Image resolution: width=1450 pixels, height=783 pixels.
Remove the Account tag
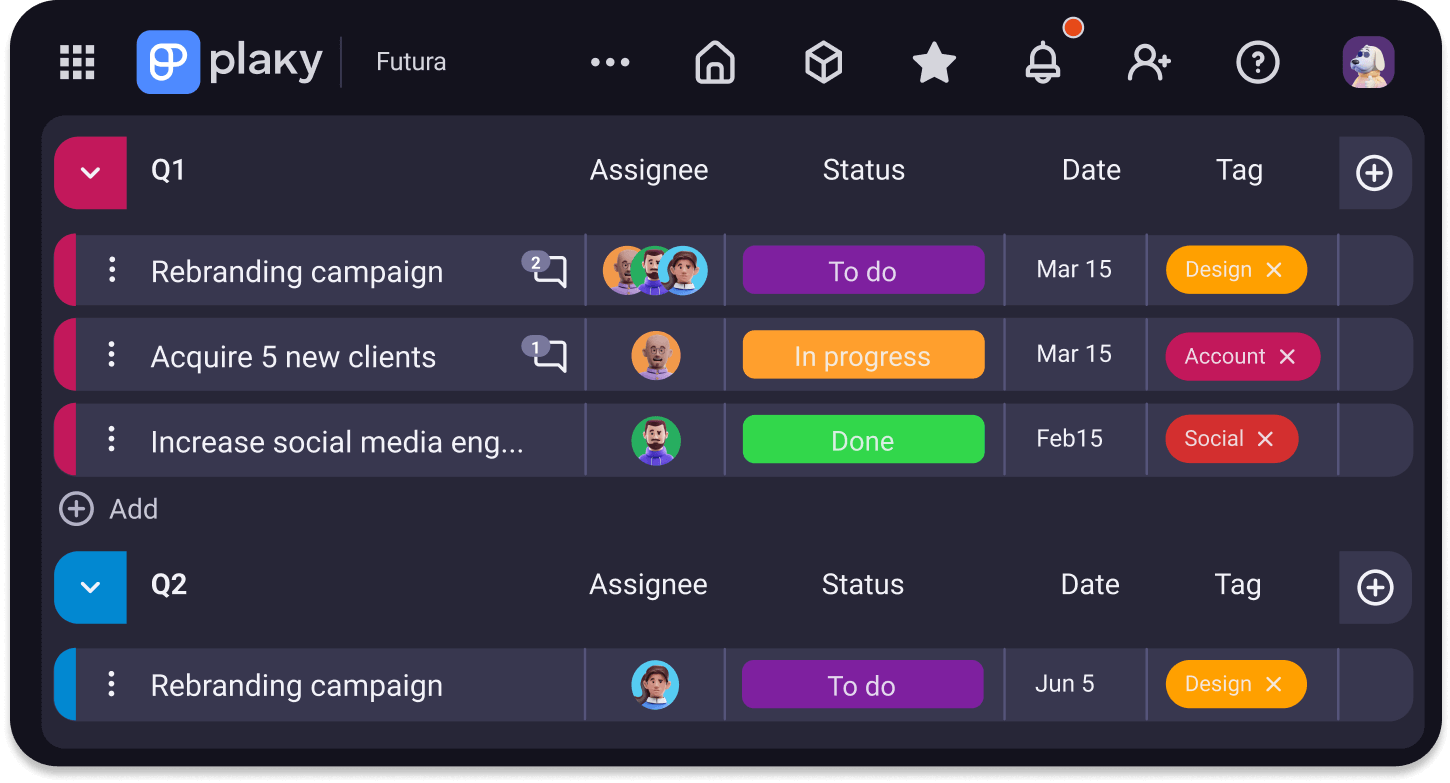(x=1287, y=356)
